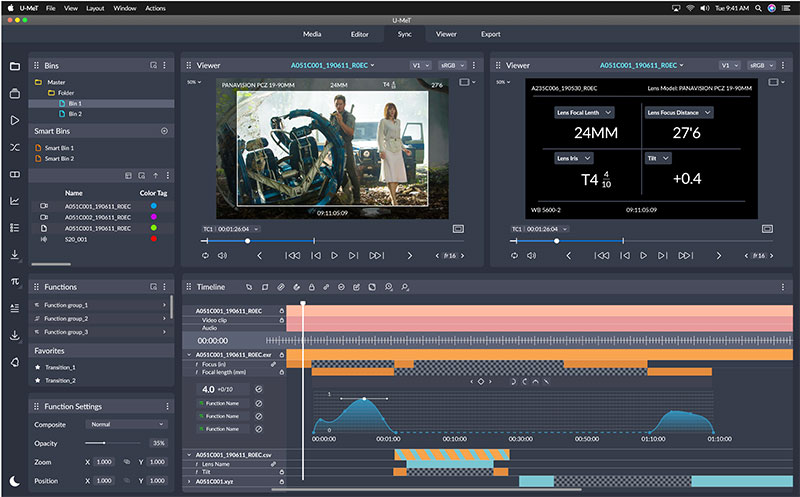Click the loop icon in left viewer
The image size is (800, 497).
click(x=205, y=256)
